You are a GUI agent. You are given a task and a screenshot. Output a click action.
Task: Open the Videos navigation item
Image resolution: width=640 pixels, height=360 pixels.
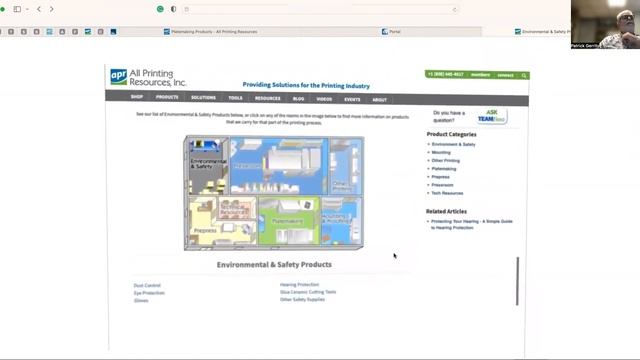324,99
